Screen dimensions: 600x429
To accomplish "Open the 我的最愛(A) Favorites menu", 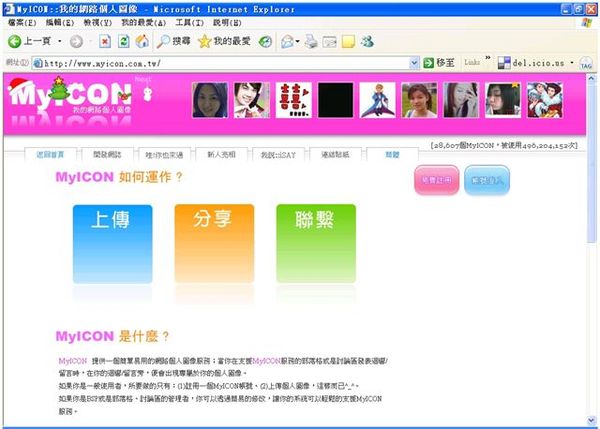I will [x=143, y=23].
